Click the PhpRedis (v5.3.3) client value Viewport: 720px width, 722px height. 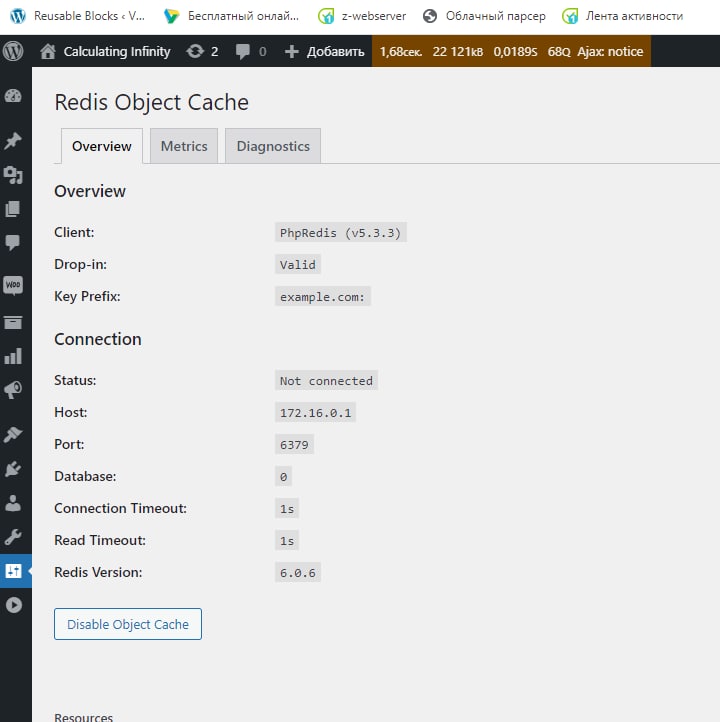point(341,233)
